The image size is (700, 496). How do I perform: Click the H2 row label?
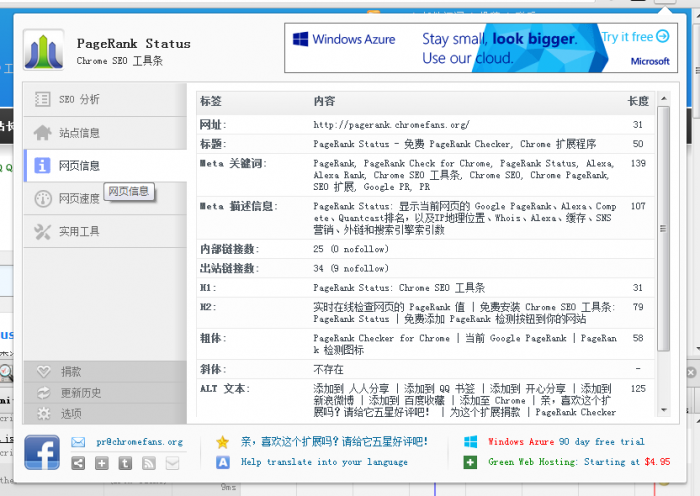point(208,307)
